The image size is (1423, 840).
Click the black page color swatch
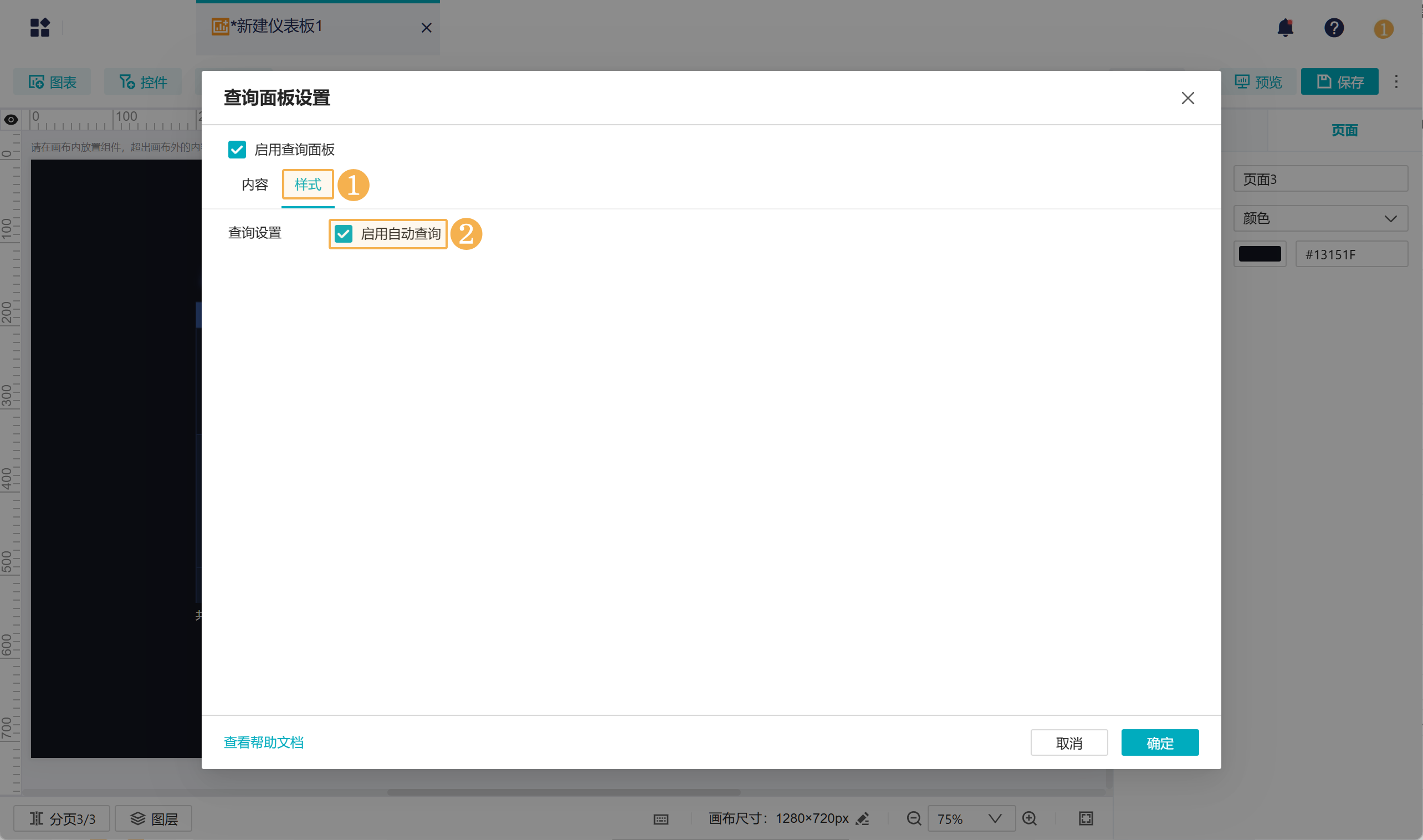tap(1260, 254)
